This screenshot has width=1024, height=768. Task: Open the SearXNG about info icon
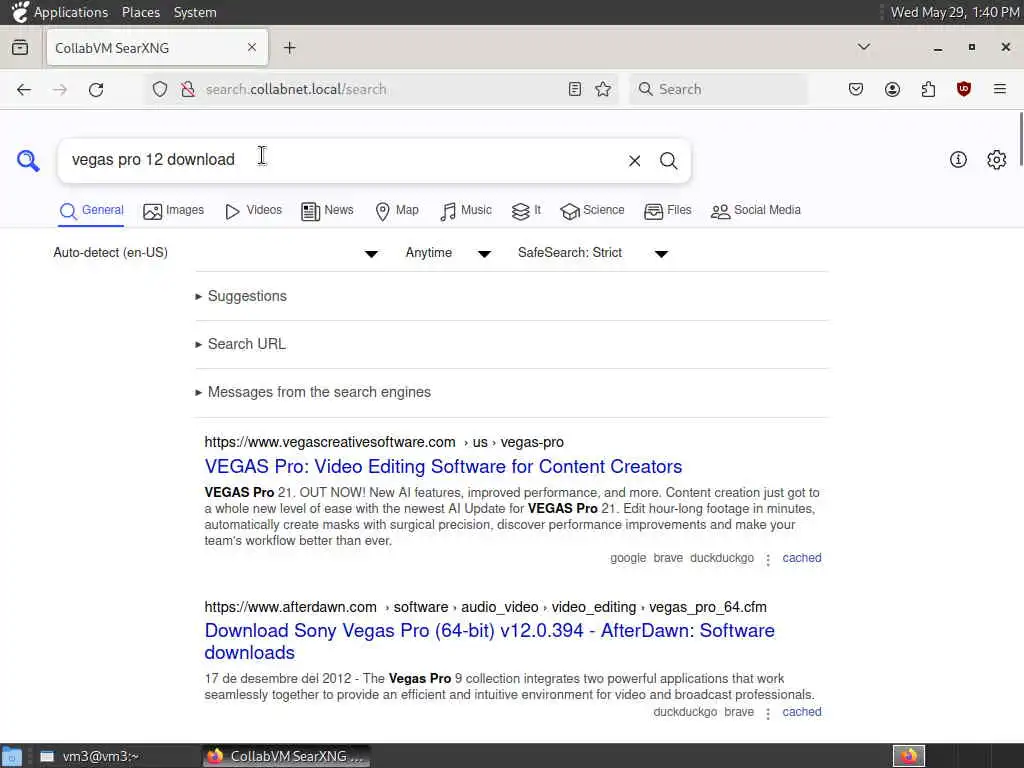[958, 159]
